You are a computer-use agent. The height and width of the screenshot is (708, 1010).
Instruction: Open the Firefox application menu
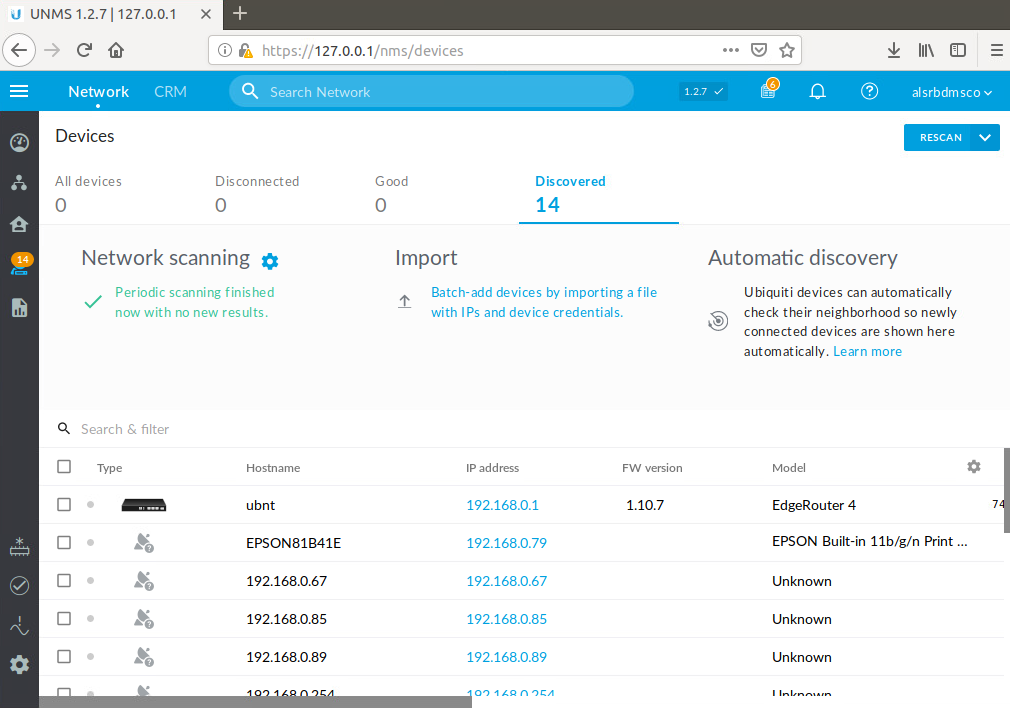point(996,50)
